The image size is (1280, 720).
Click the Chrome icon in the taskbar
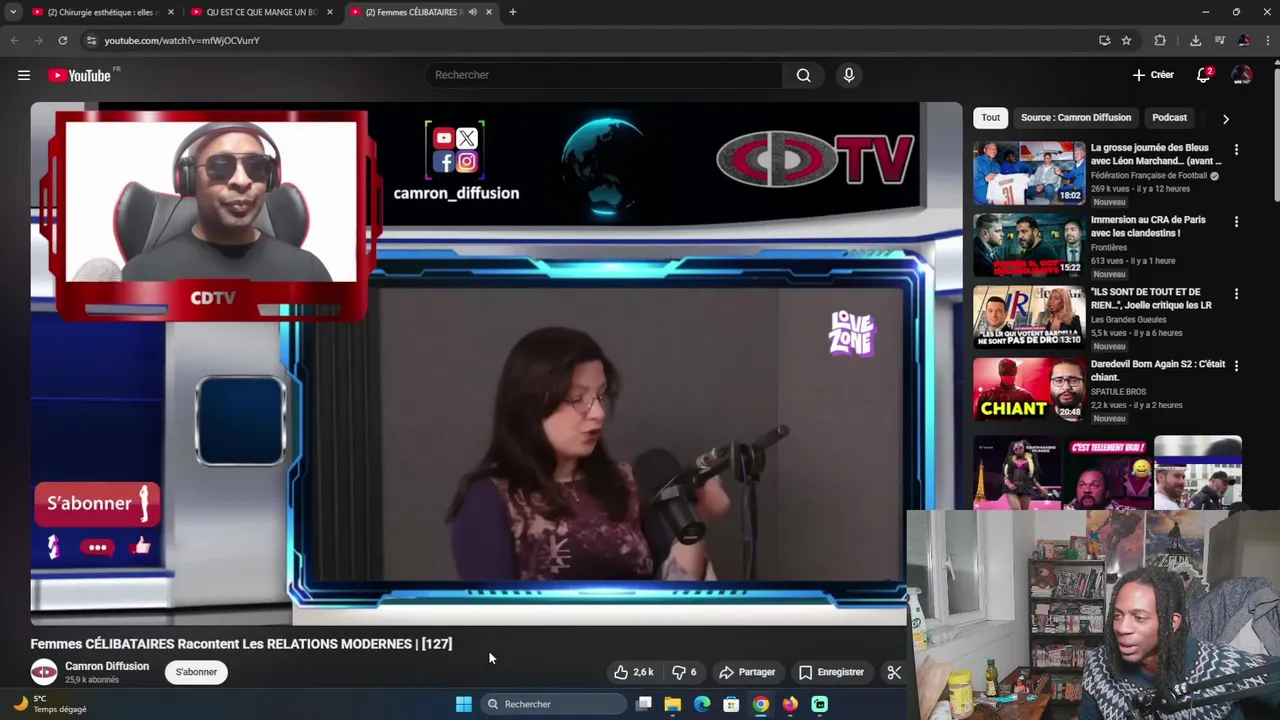coord(761,704)
